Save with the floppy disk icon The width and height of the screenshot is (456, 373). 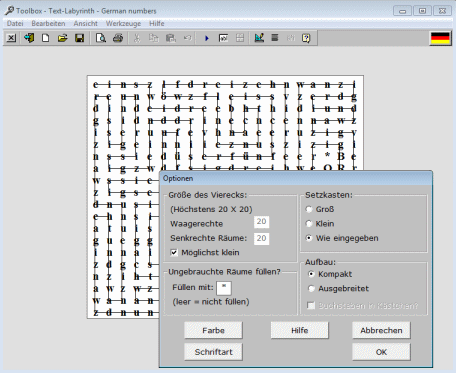click(79, 38)
